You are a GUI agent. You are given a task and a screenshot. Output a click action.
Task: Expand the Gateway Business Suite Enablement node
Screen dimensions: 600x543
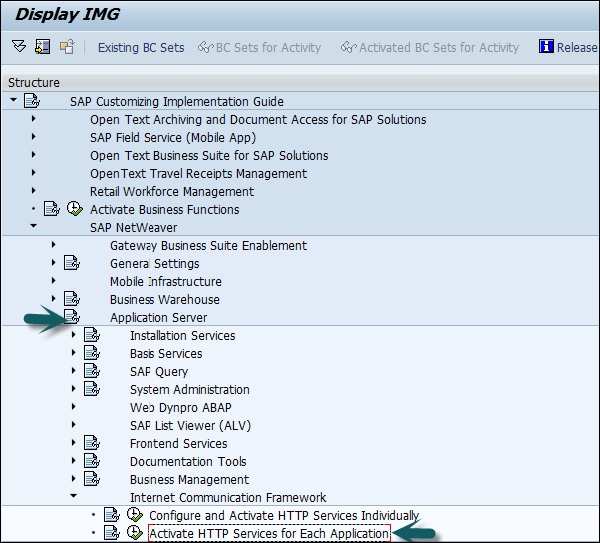pyautogui.click(x=53, y=245)
